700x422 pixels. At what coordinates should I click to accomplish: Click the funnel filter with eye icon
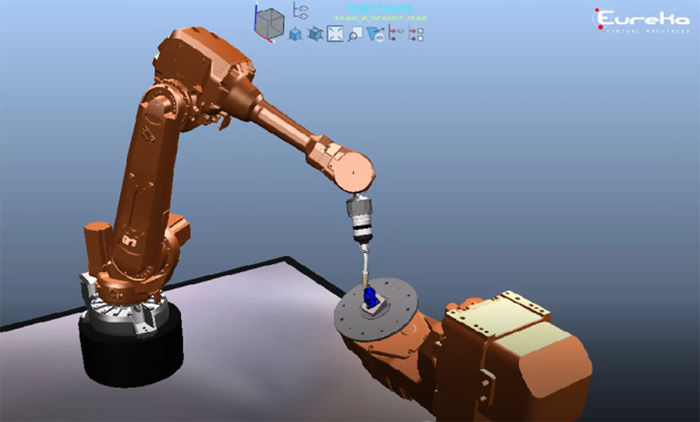(375, 34)
